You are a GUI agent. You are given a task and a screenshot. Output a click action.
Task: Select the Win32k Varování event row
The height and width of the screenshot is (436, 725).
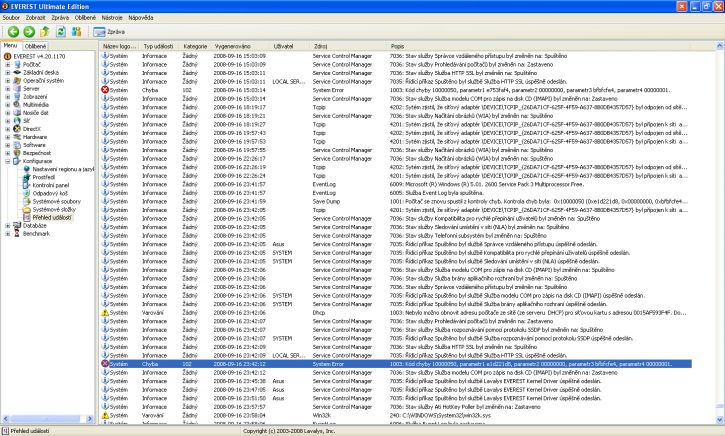[396, 415]
